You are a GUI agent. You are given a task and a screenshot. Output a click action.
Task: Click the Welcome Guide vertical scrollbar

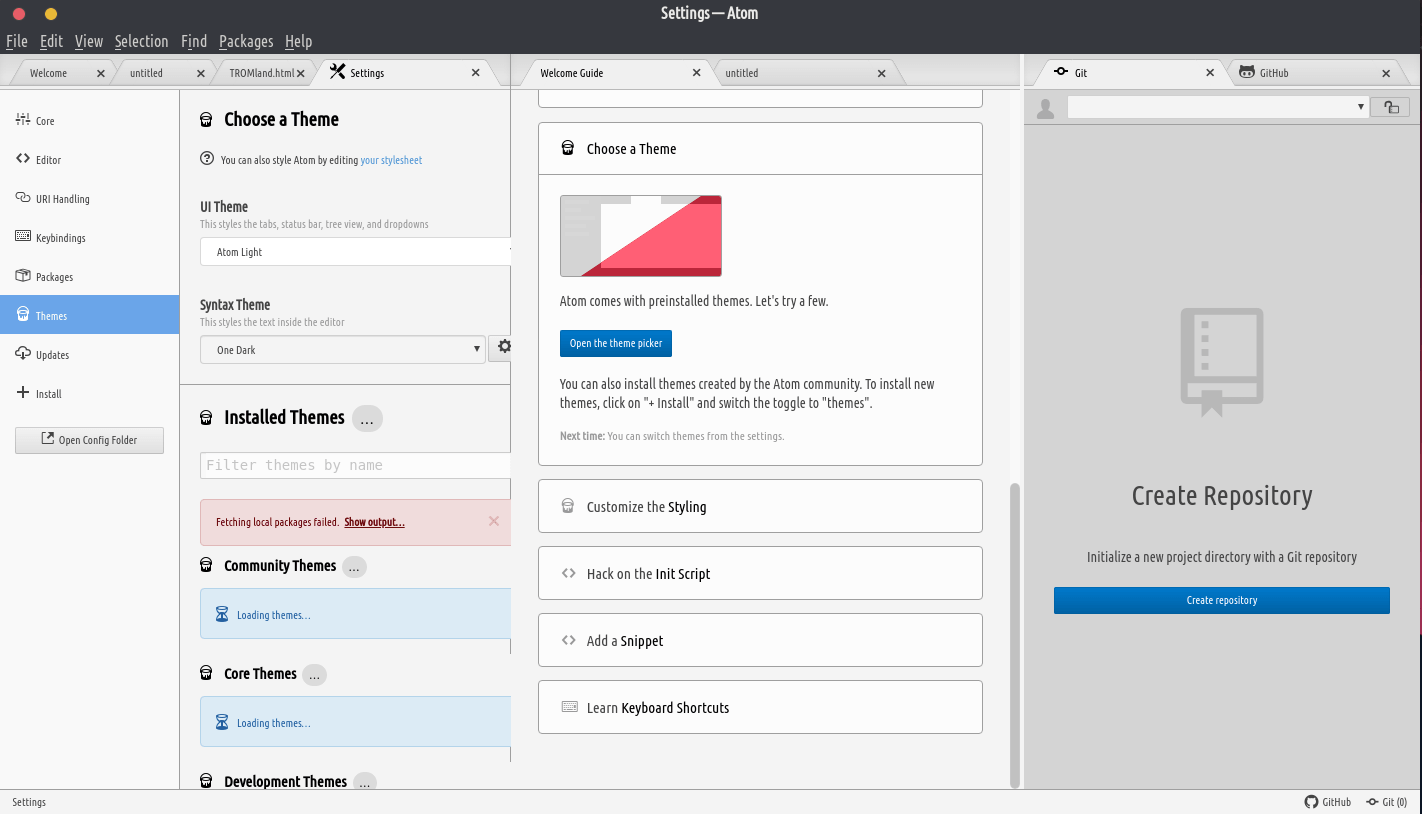point(1015,635)
